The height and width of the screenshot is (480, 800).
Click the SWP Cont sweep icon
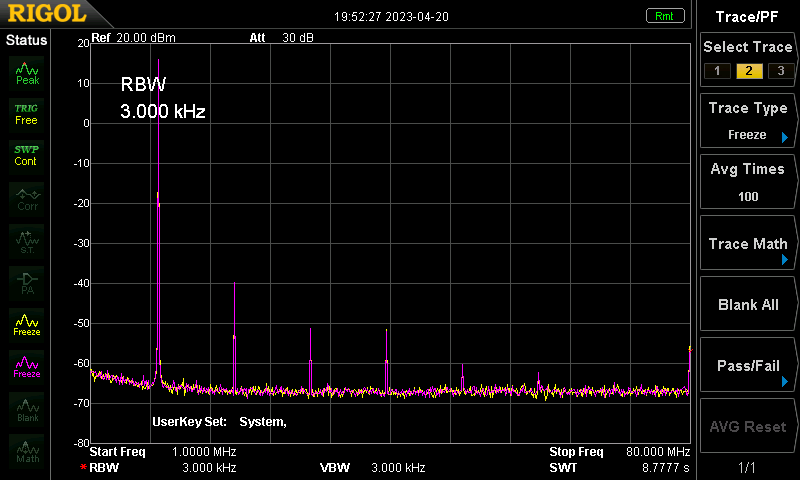(x=27, y=157)
